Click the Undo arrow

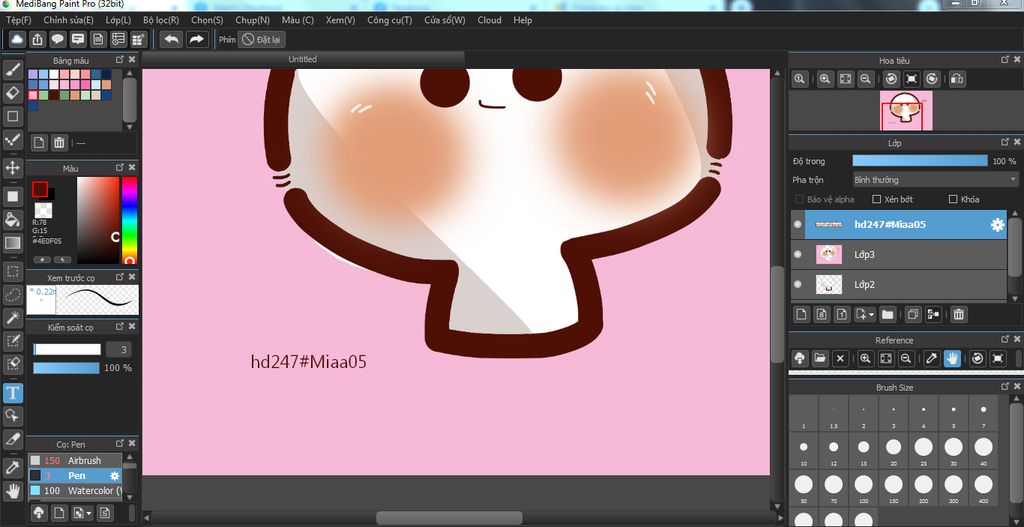[x=171, y=39]
